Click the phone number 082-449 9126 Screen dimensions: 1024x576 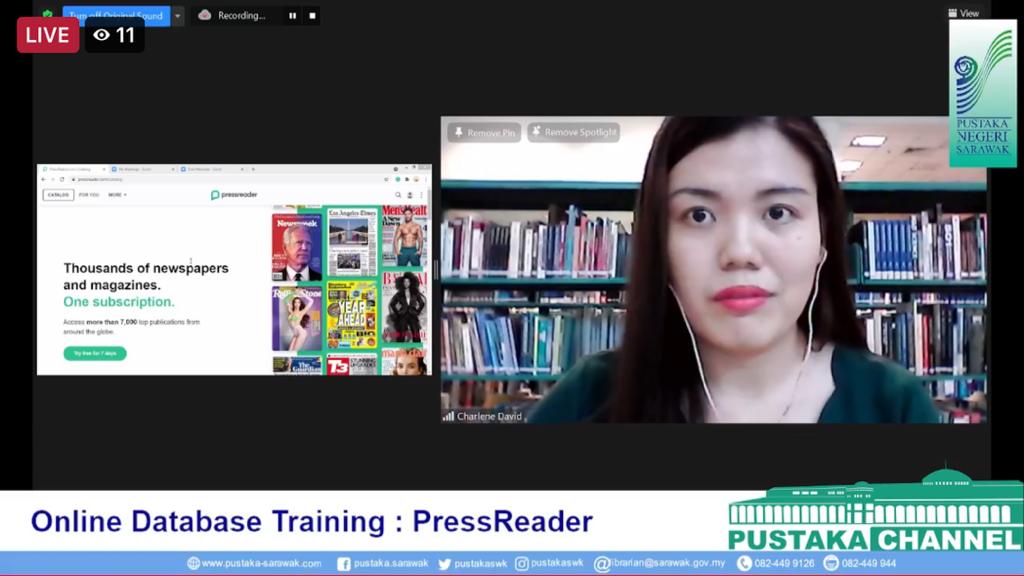click(784, 563)
